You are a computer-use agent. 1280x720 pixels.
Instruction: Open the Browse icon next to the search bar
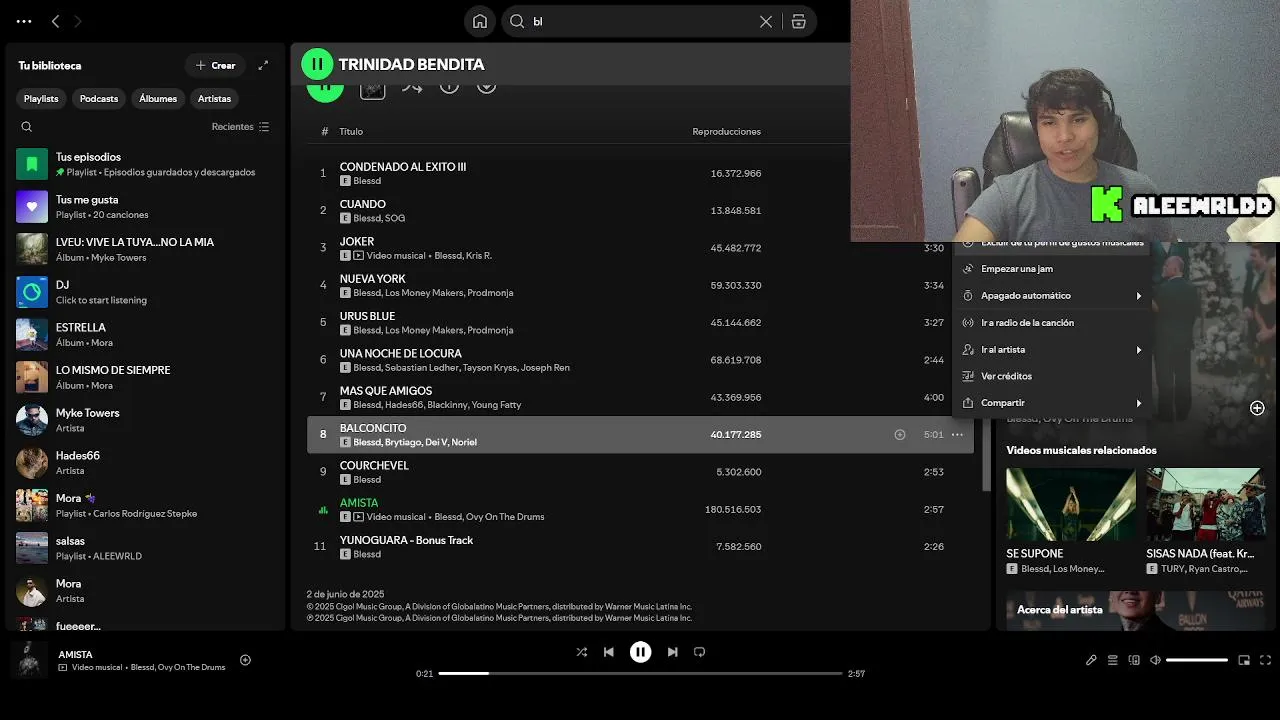pos(798,21)
